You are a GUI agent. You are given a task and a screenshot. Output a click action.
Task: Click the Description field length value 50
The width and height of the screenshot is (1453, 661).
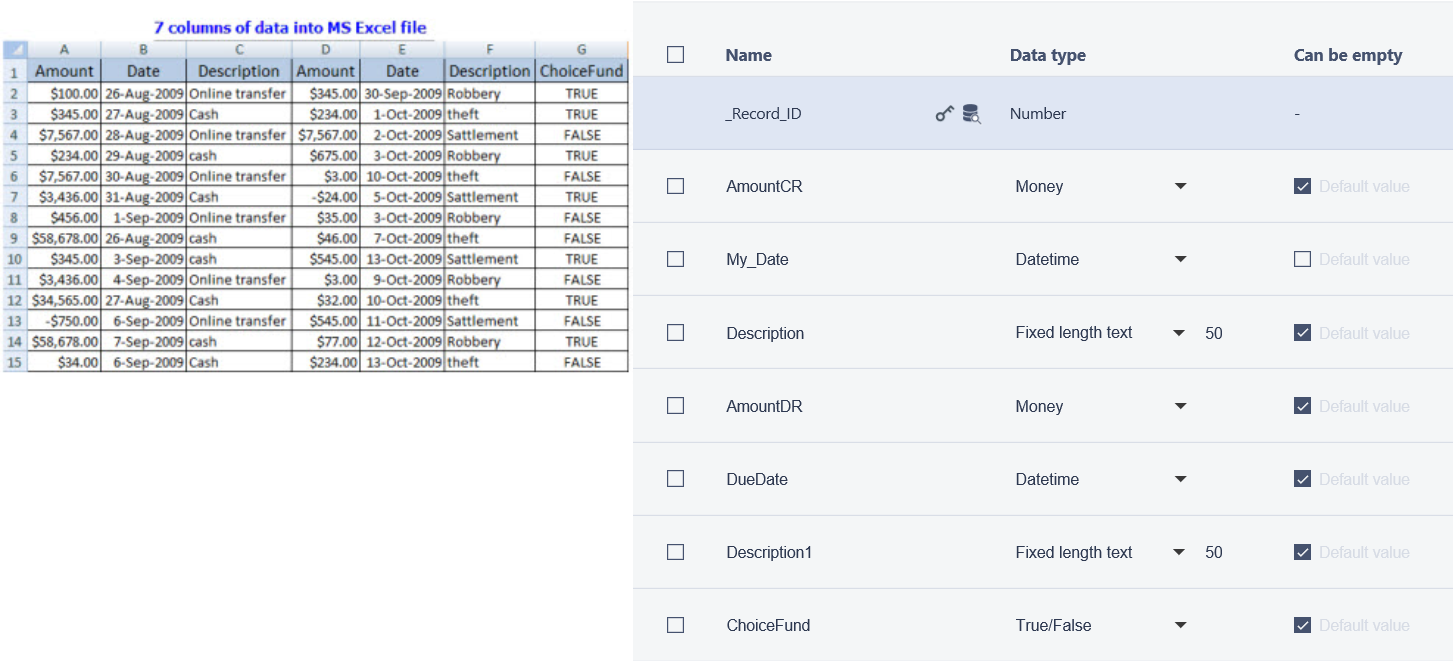click(x=1213, y=333)
